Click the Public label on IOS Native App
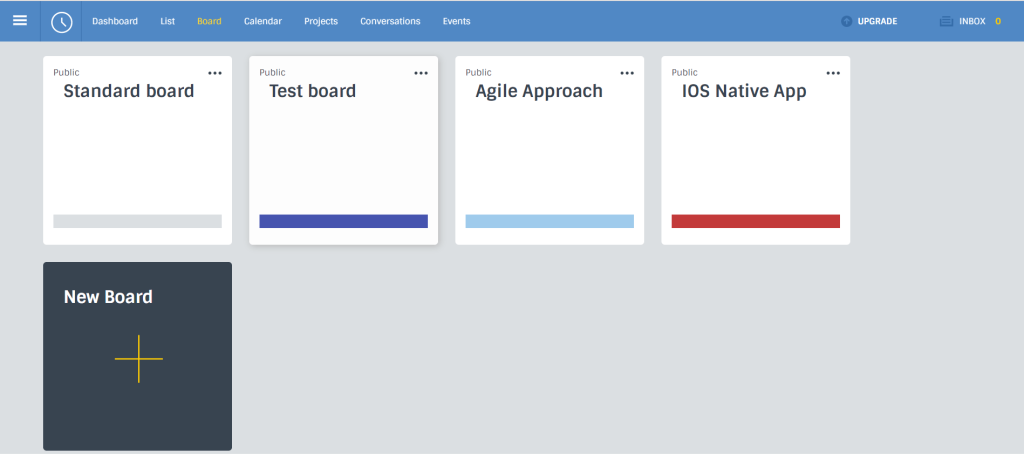This screenshot has width=1024, height=455. point(684,72)
